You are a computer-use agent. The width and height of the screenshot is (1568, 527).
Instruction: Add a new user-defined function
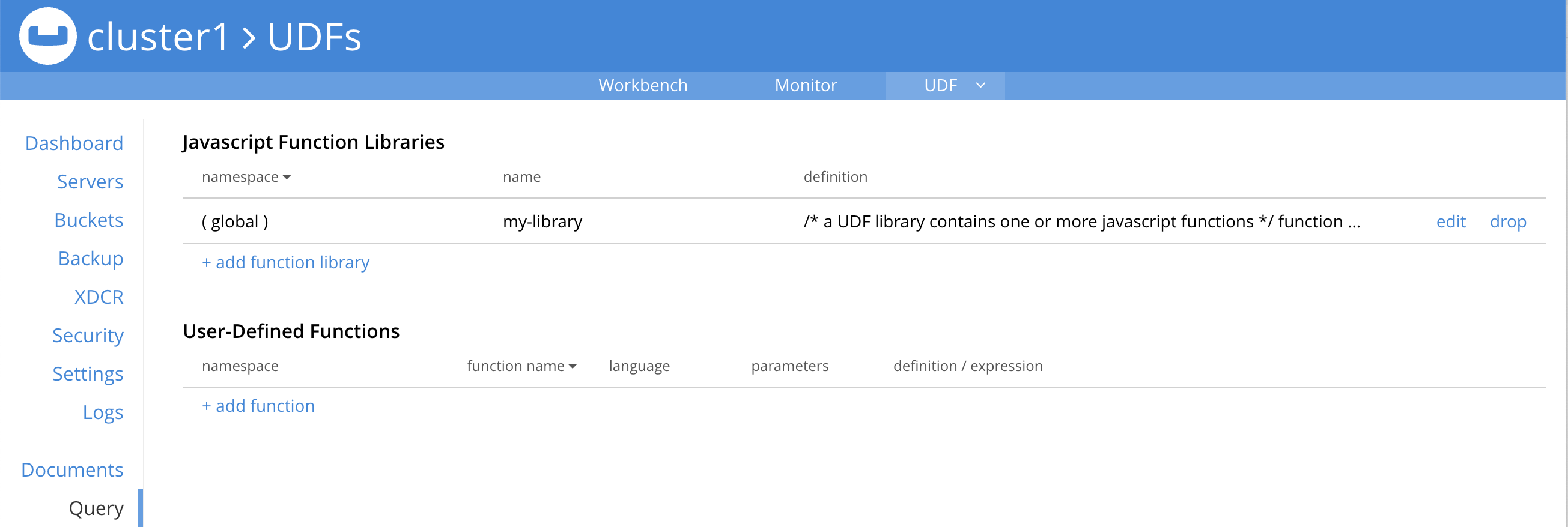coord(258,405)
